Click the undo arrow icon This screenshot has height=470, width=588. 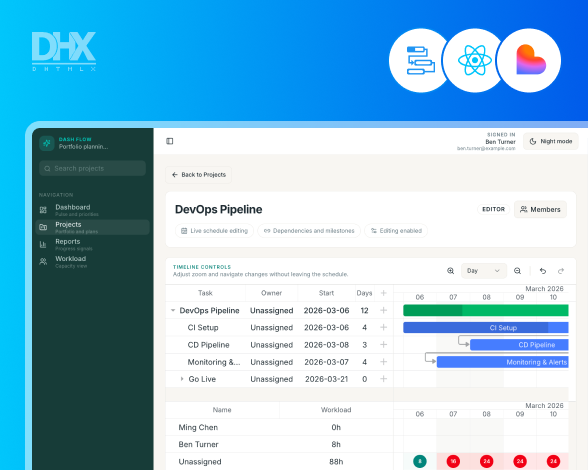[543, 271]
